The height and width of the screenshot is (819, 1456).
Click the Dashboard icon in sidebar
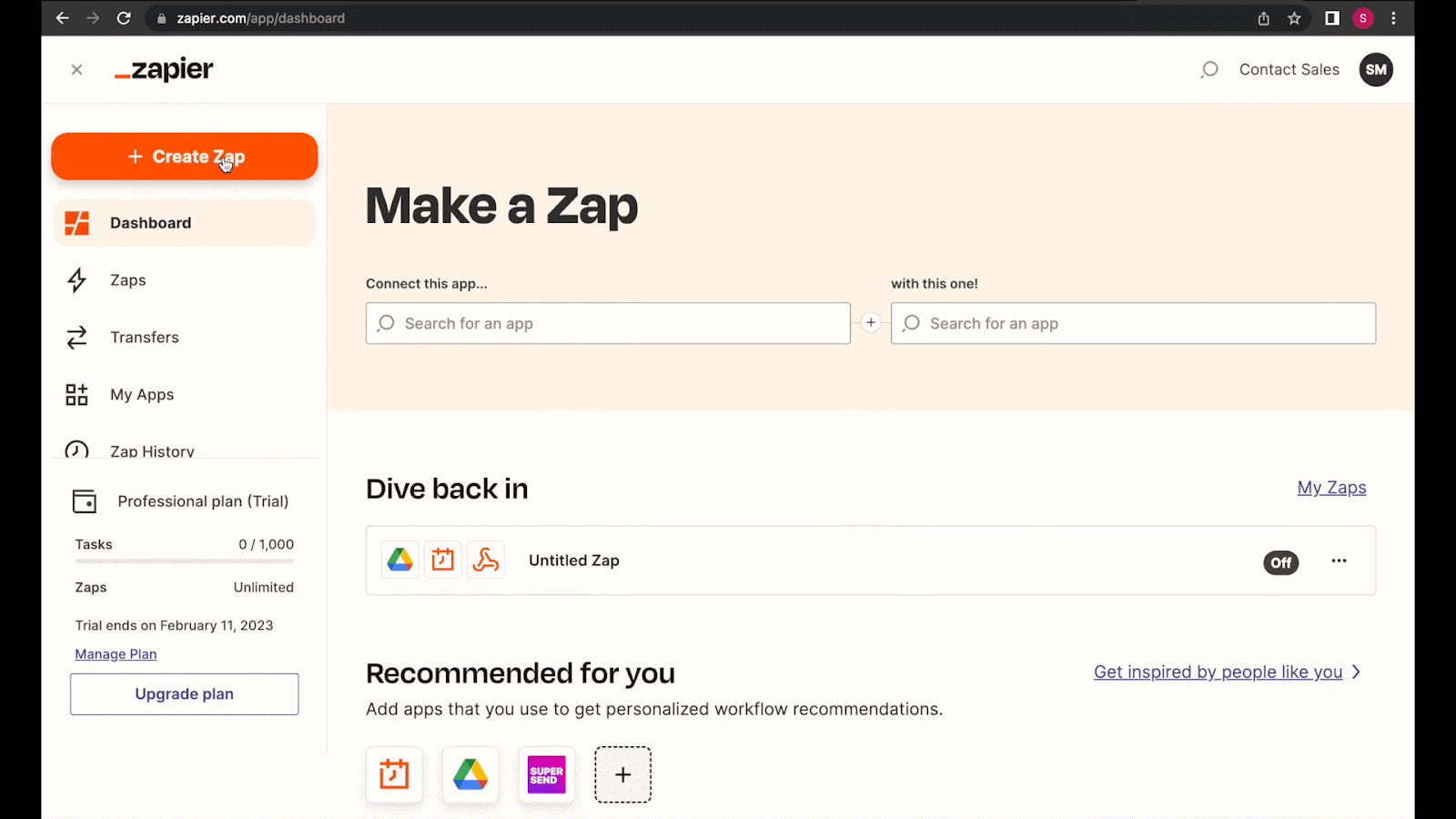77,223
